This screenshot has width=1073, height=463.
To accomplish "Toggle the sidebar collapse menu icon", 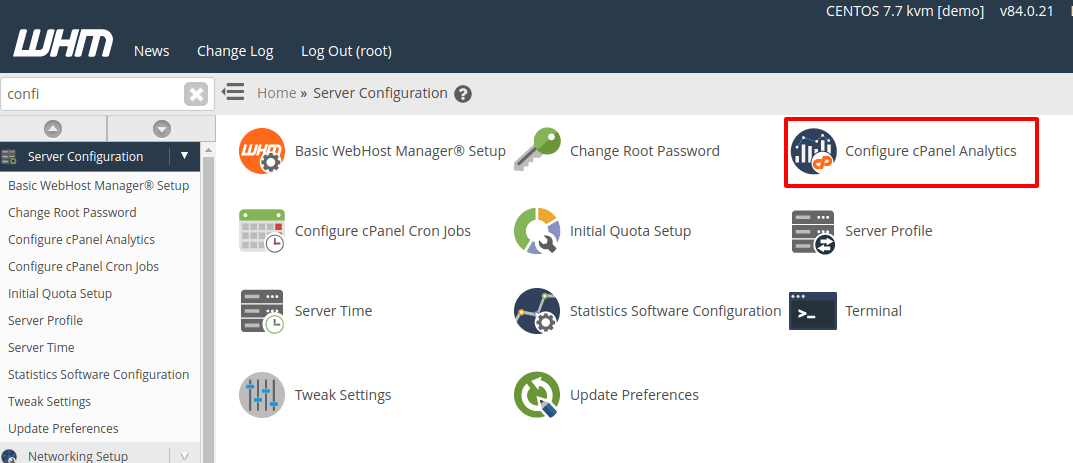I will tap(233, 92).
